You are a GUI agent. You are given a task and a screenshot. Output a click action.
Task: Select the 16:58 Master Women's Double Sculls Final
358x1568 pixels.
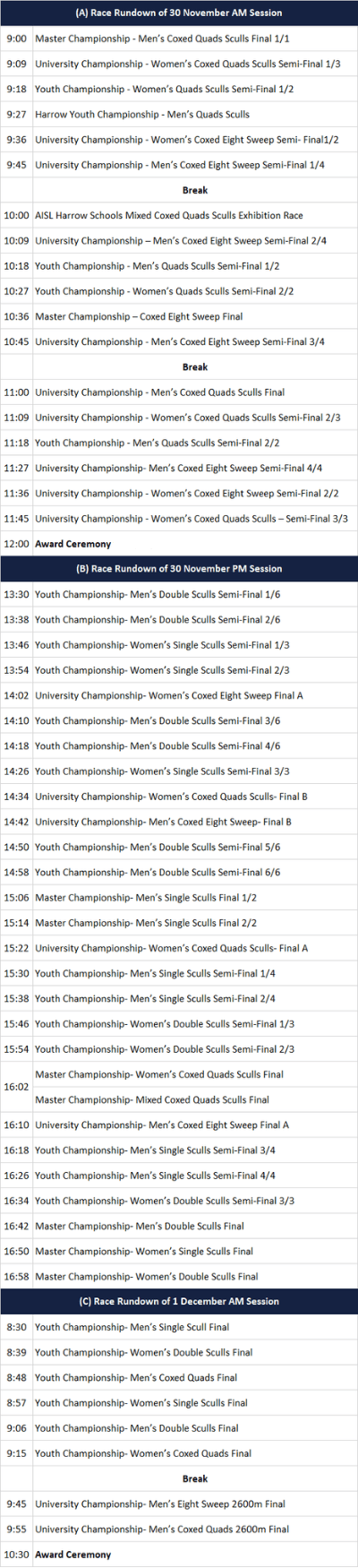click(179, 1276)
